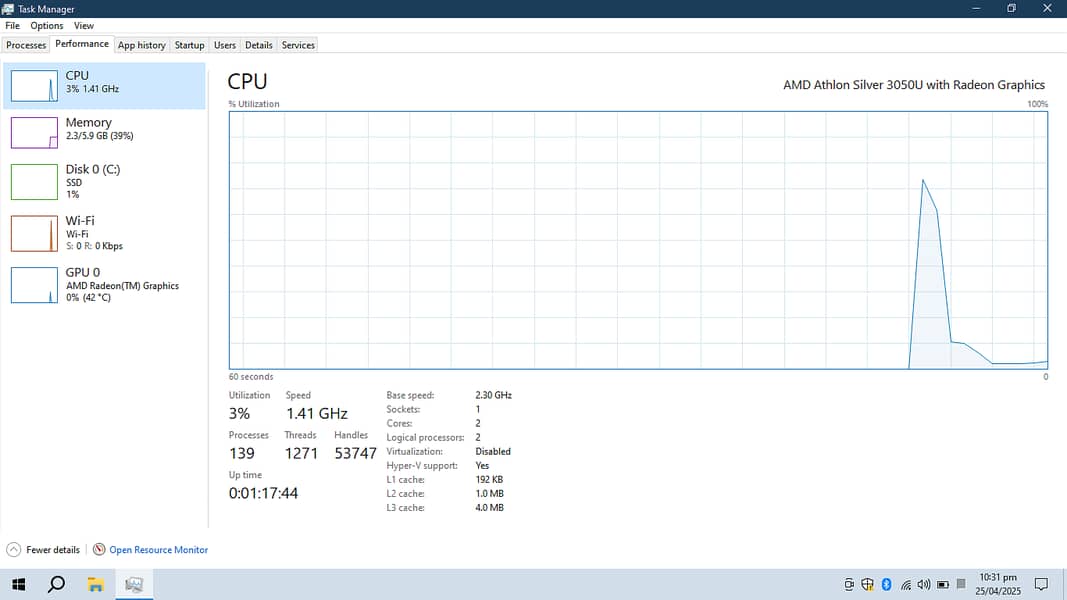Viewport: 1067px width, 600px height.
Task: Click the L2 cache 1.0 MB value
Action: click(x=489, y=494)
